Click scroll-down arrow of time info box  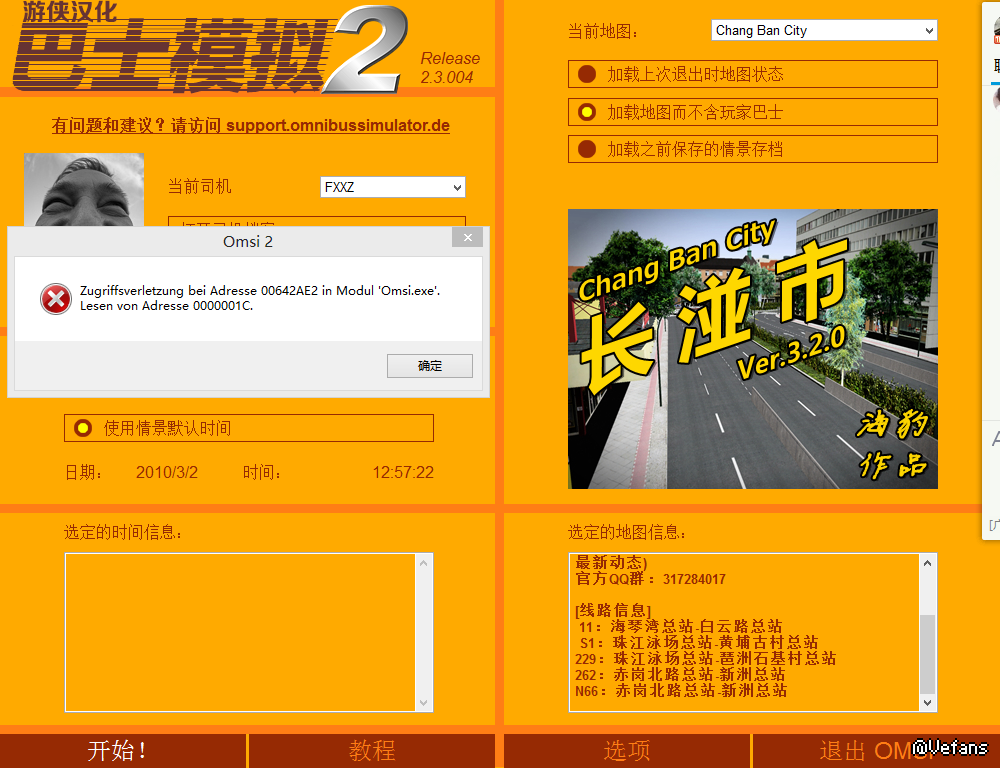[x=424, y=702]
